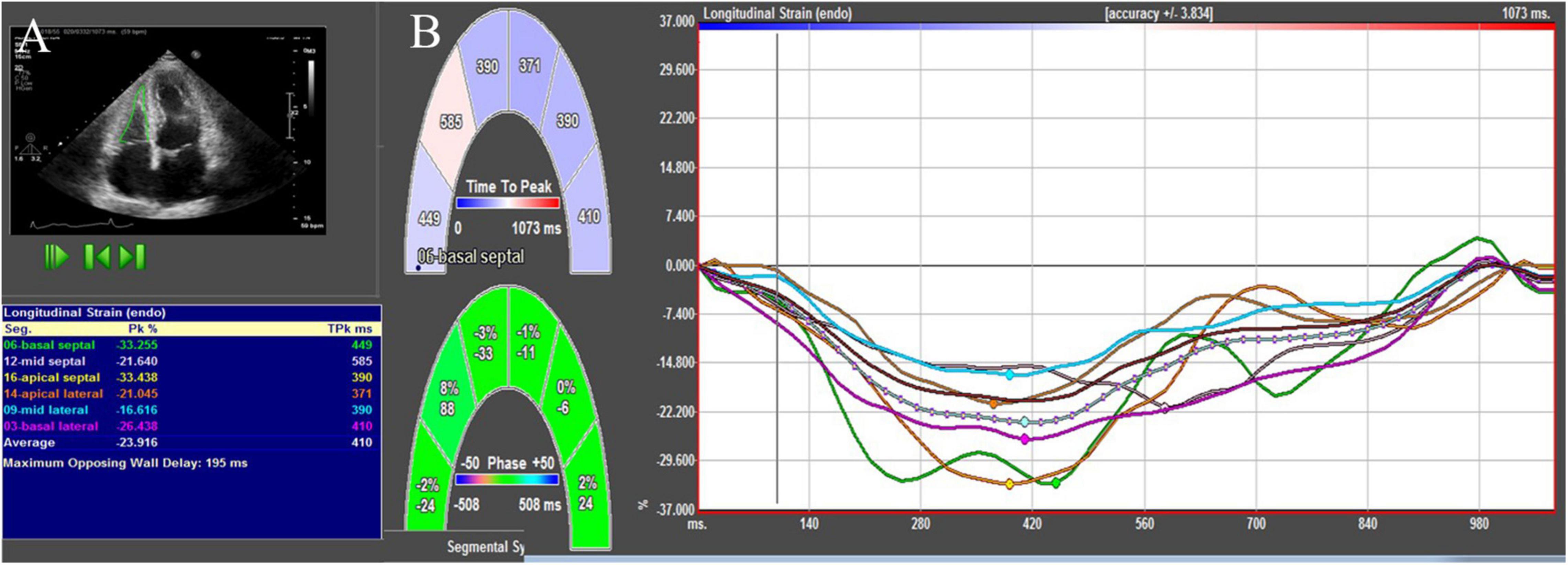Click the vertical time cursor line in graph
The height and width of the screenshot is (565, 1568).
coord(777,268)
